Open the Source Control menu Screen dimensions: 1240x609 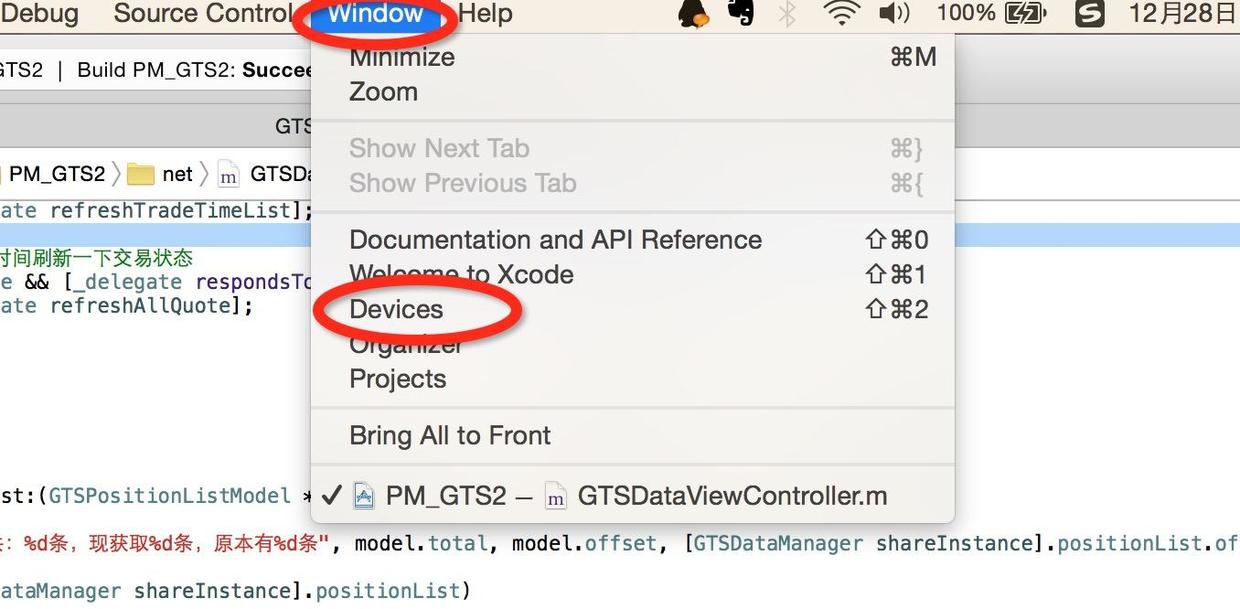coord(203,14)
